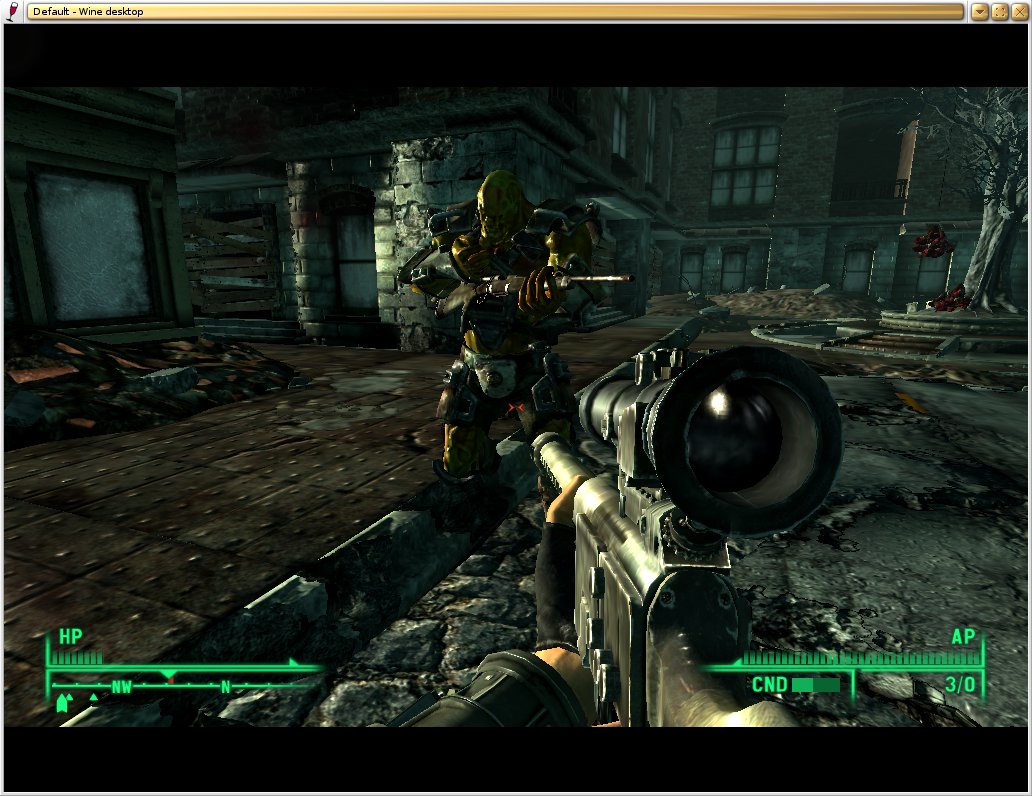The image size is (1032, 796).
Task: Click the CND weapon condition bar
Action: tap(816, 685)
